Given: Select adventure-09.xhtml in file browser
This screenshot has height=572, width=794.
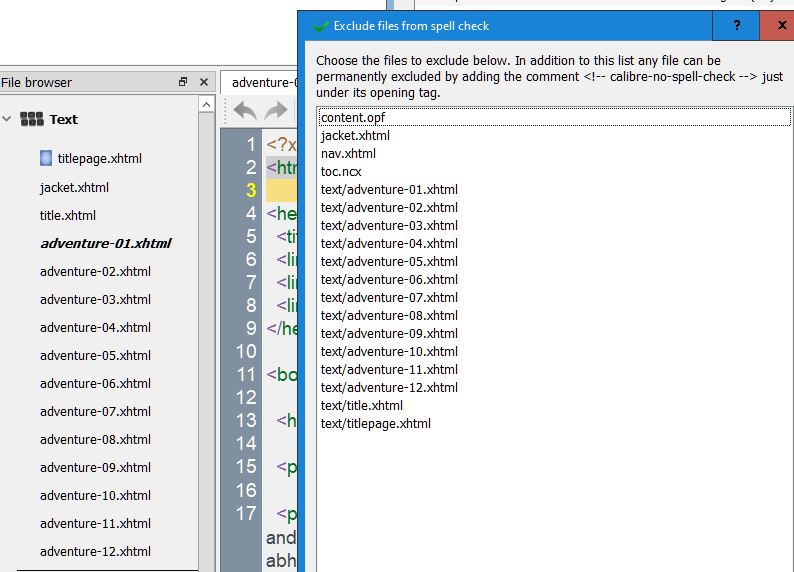Looking at the screenshot, I should coord(95,468).
